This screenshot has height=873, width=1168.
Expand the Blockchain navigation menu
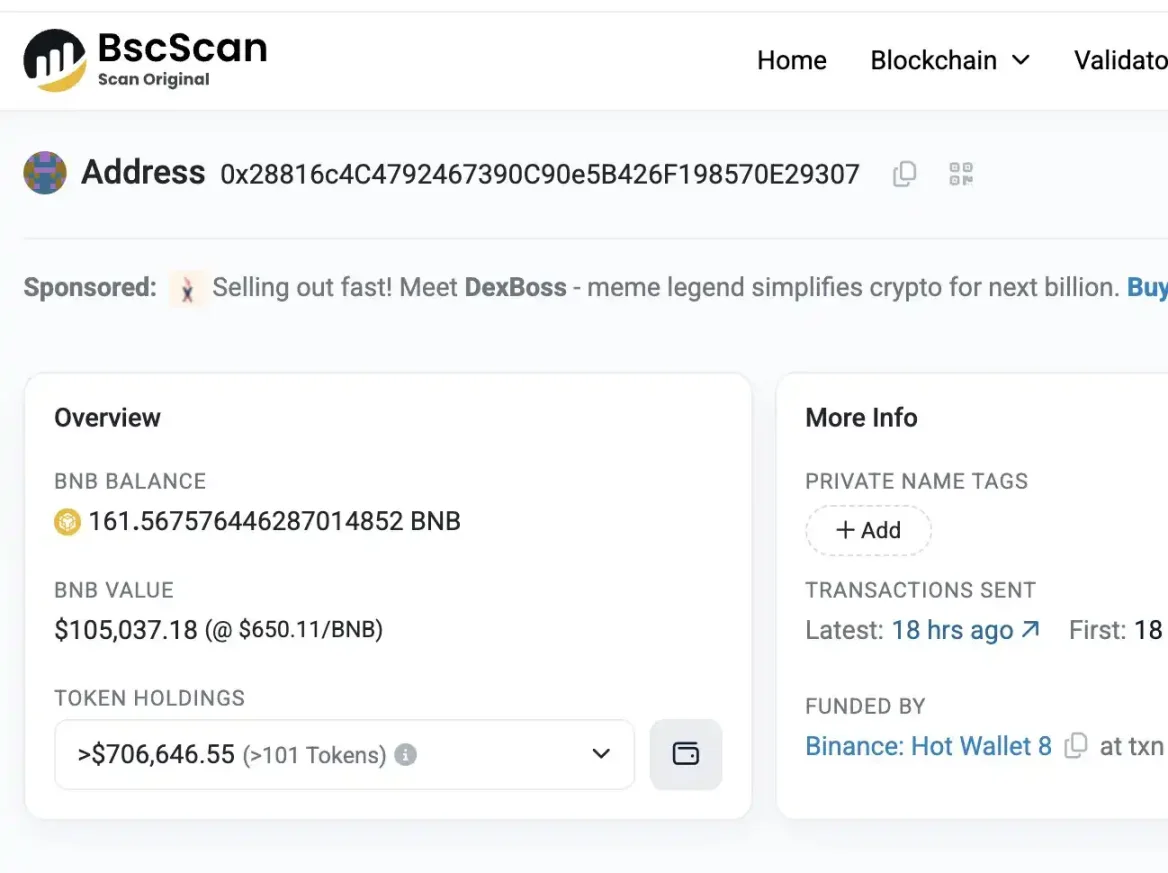click(948, 60)
